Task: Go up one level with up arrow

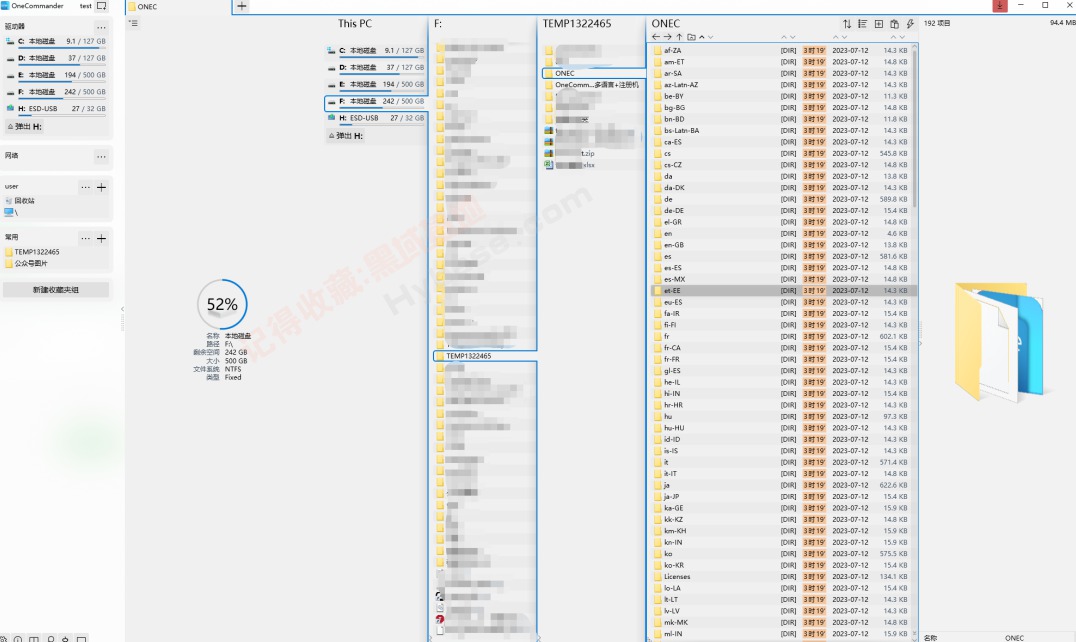Action: click(x=679, y=37)
